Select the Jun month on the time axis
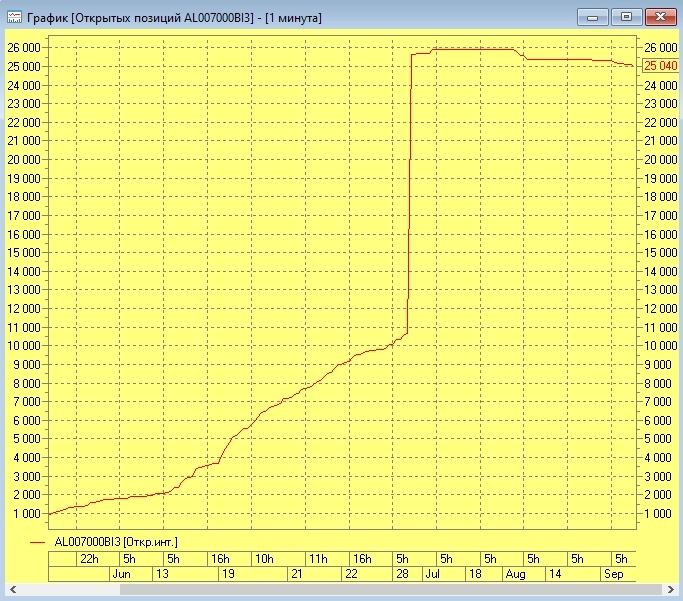 coord(121,575)
